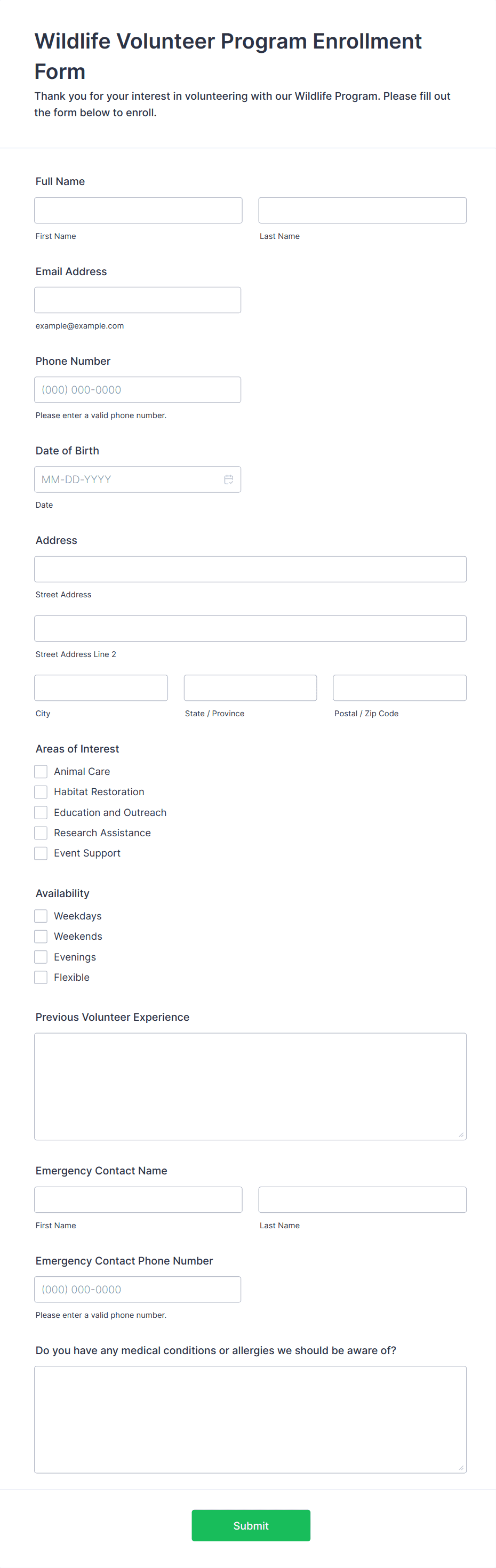Check the Event Support option

(41, 853)
